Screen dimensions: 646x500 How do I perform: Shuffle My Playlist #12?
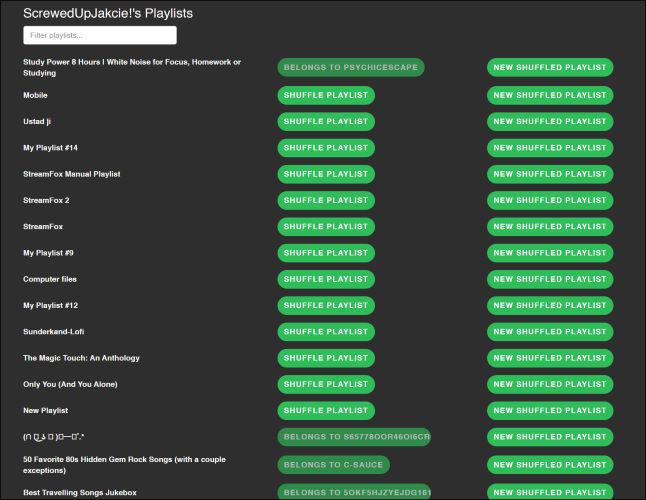pos(326,305)
